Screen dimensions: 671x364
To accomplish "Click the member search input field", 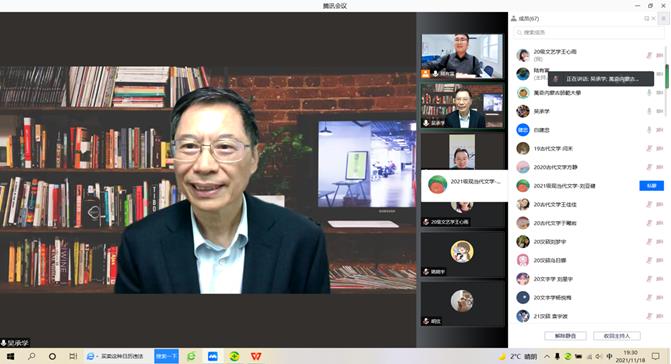I will (x=588, y=33).
